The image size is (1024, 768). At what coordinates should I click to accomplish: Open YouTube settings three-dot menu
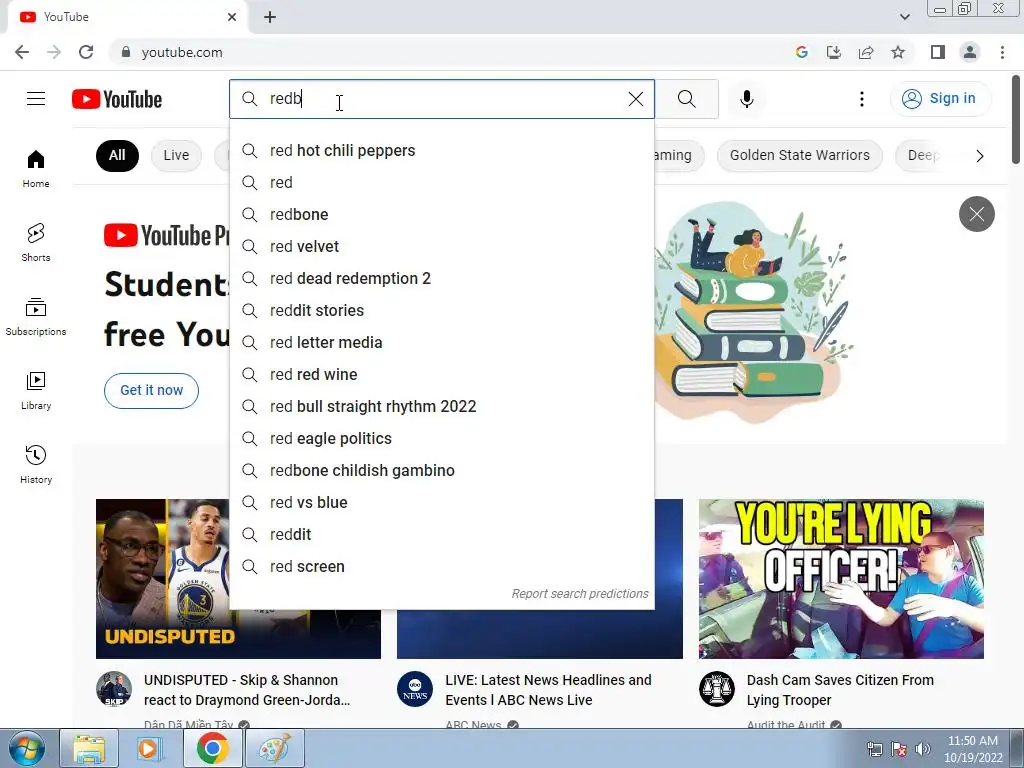tap(861, 99)
